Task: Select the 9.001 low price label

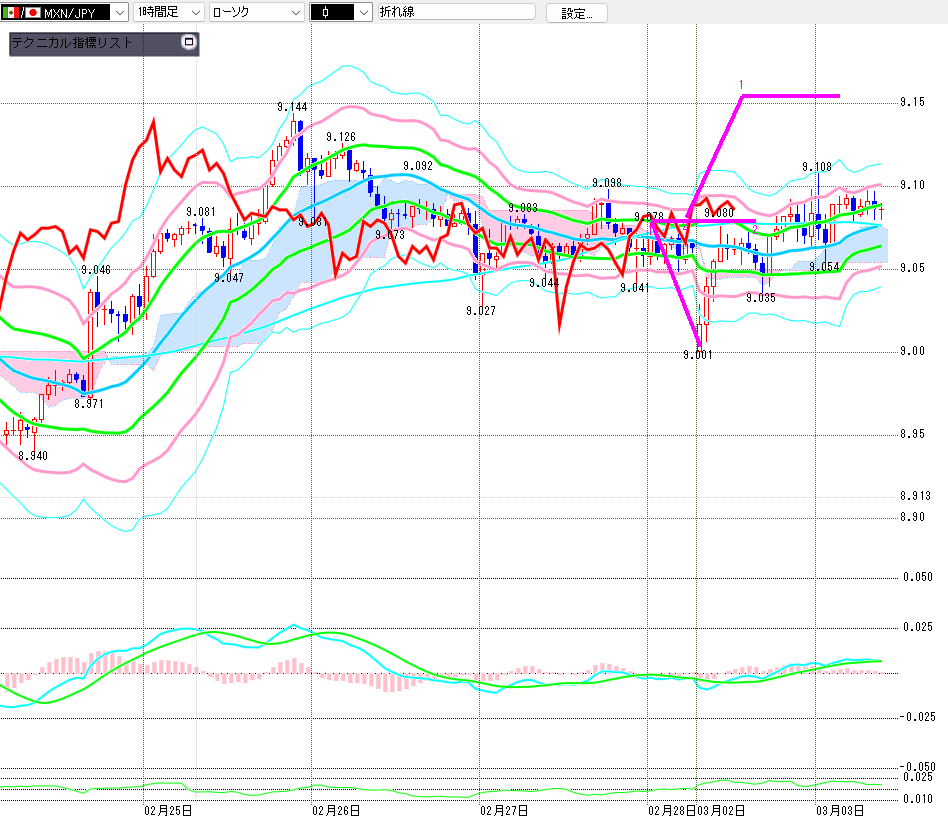Action: 697,354
